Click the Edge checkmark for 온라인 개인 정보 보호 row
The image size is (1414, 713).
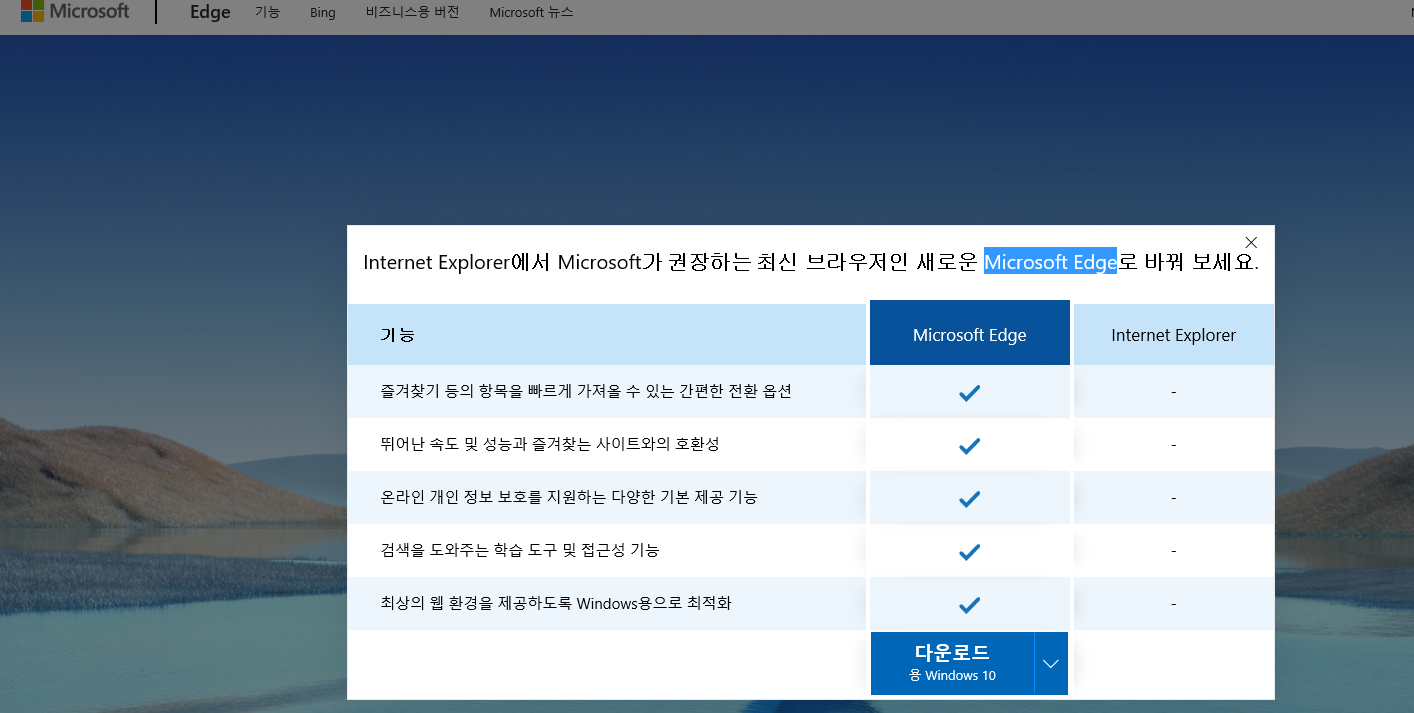(969, 499)
